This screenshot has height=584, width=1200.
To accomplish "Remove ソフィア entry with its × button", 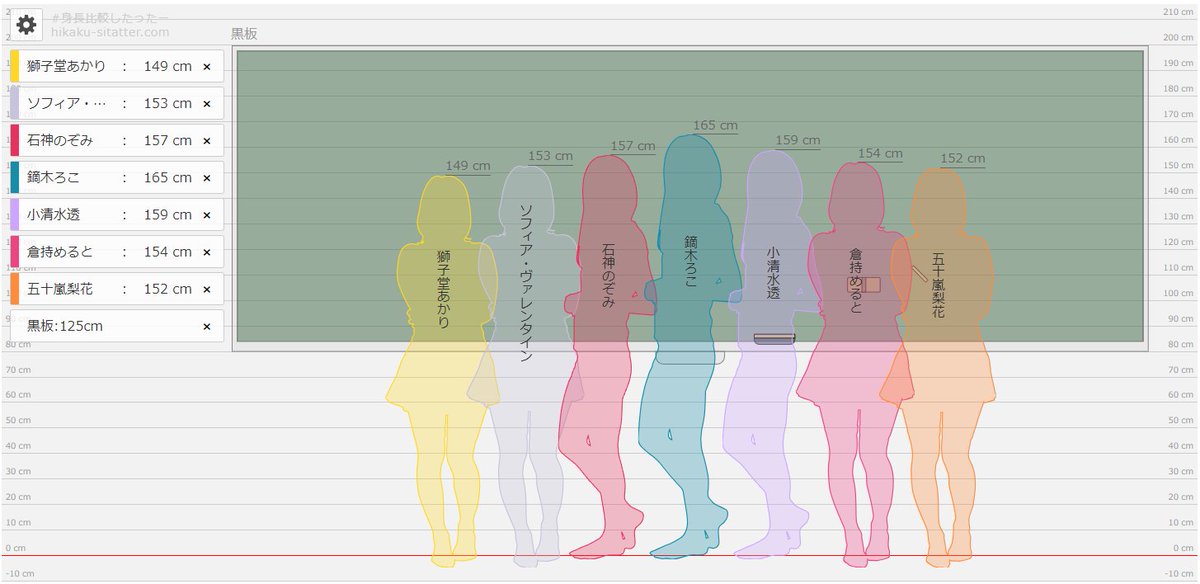I will 207,104.
